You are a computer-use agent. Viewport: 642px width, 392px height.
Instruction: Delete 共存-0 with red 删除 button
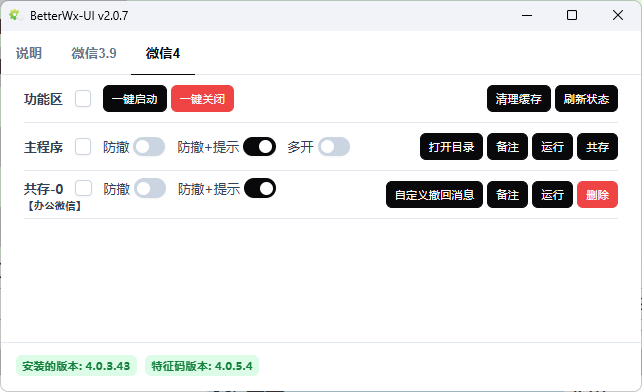597,195
